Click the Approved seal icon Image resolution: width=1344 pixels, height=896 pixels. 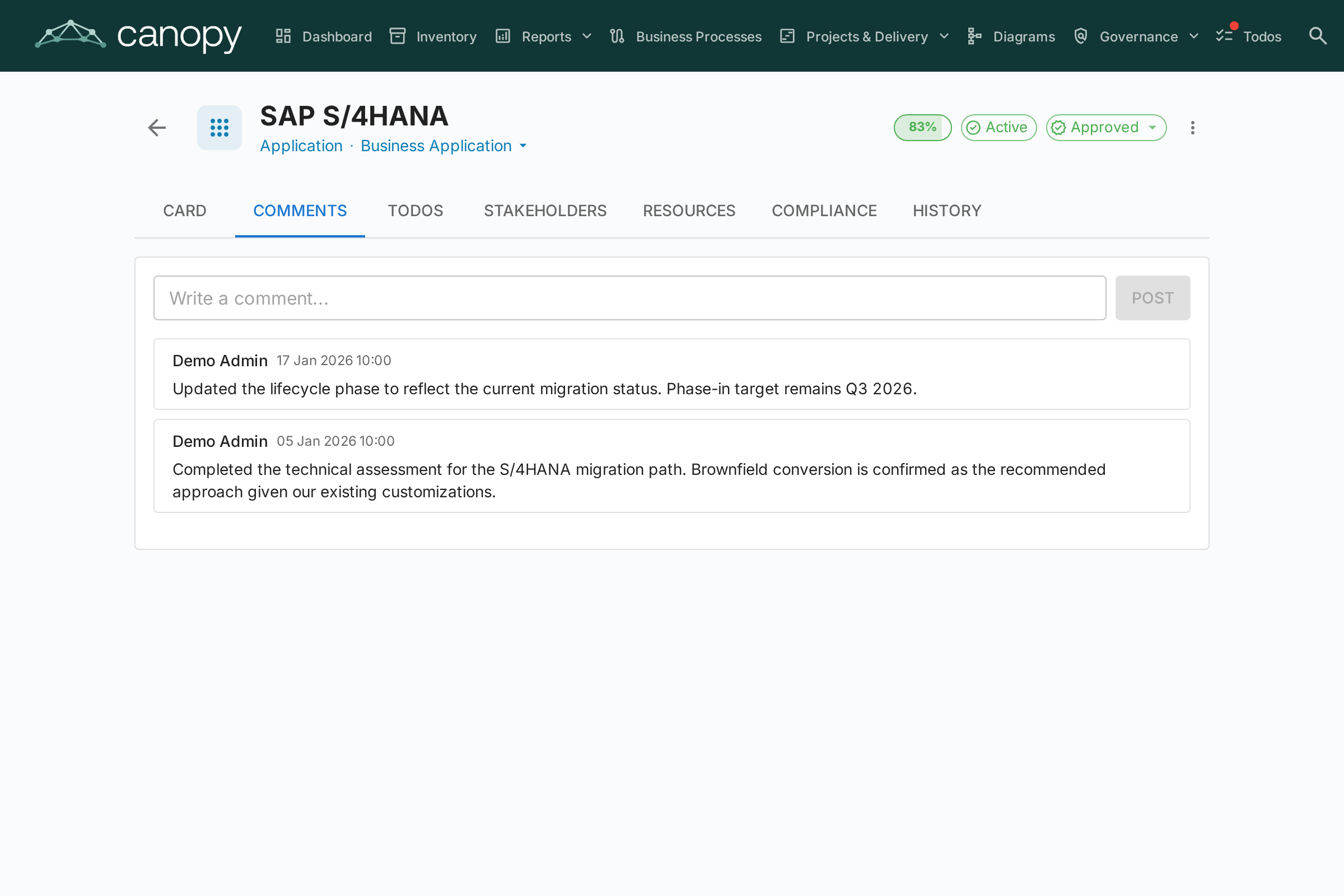coord(1058,128)
